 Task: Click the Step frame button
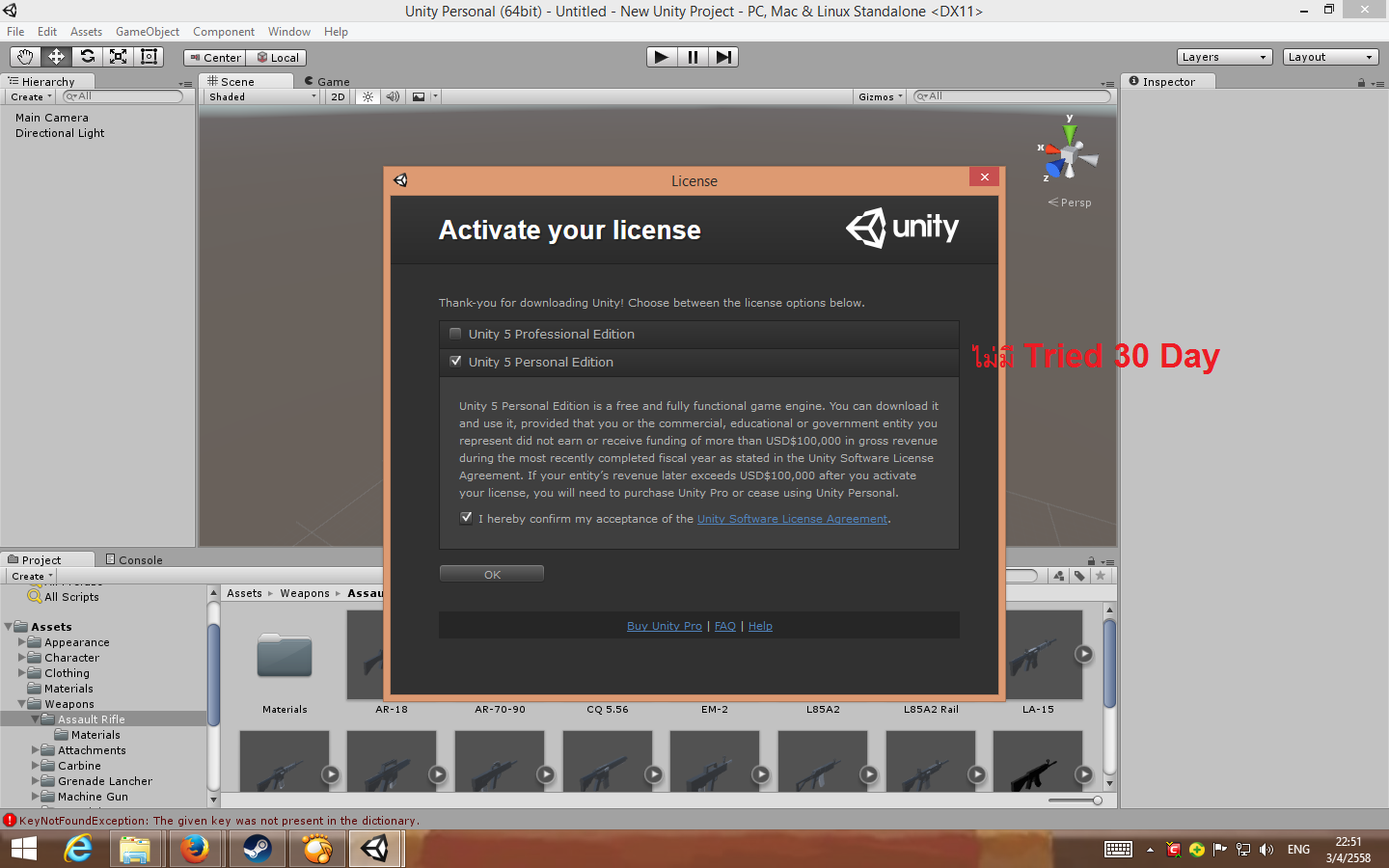pyautogui.click(x=723, y=57)
